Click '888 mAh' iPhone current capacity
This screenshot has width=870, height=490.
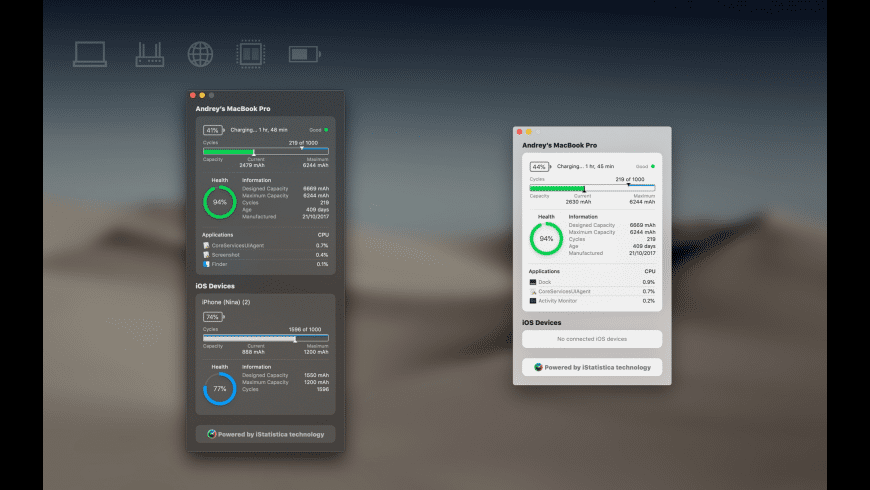click(253, 352)
